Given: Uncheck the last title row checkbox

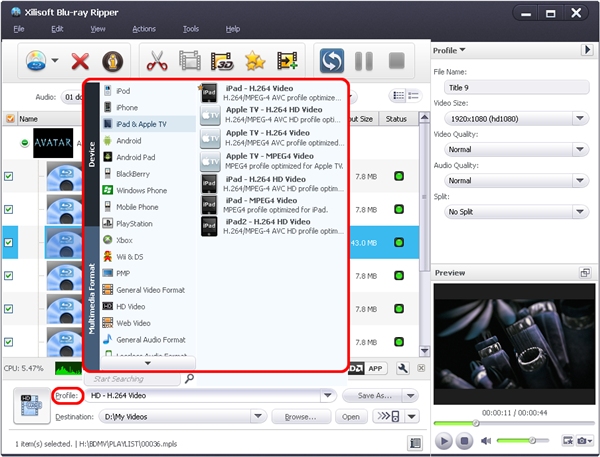Looking at the screenshot, I should click(8, 342).
